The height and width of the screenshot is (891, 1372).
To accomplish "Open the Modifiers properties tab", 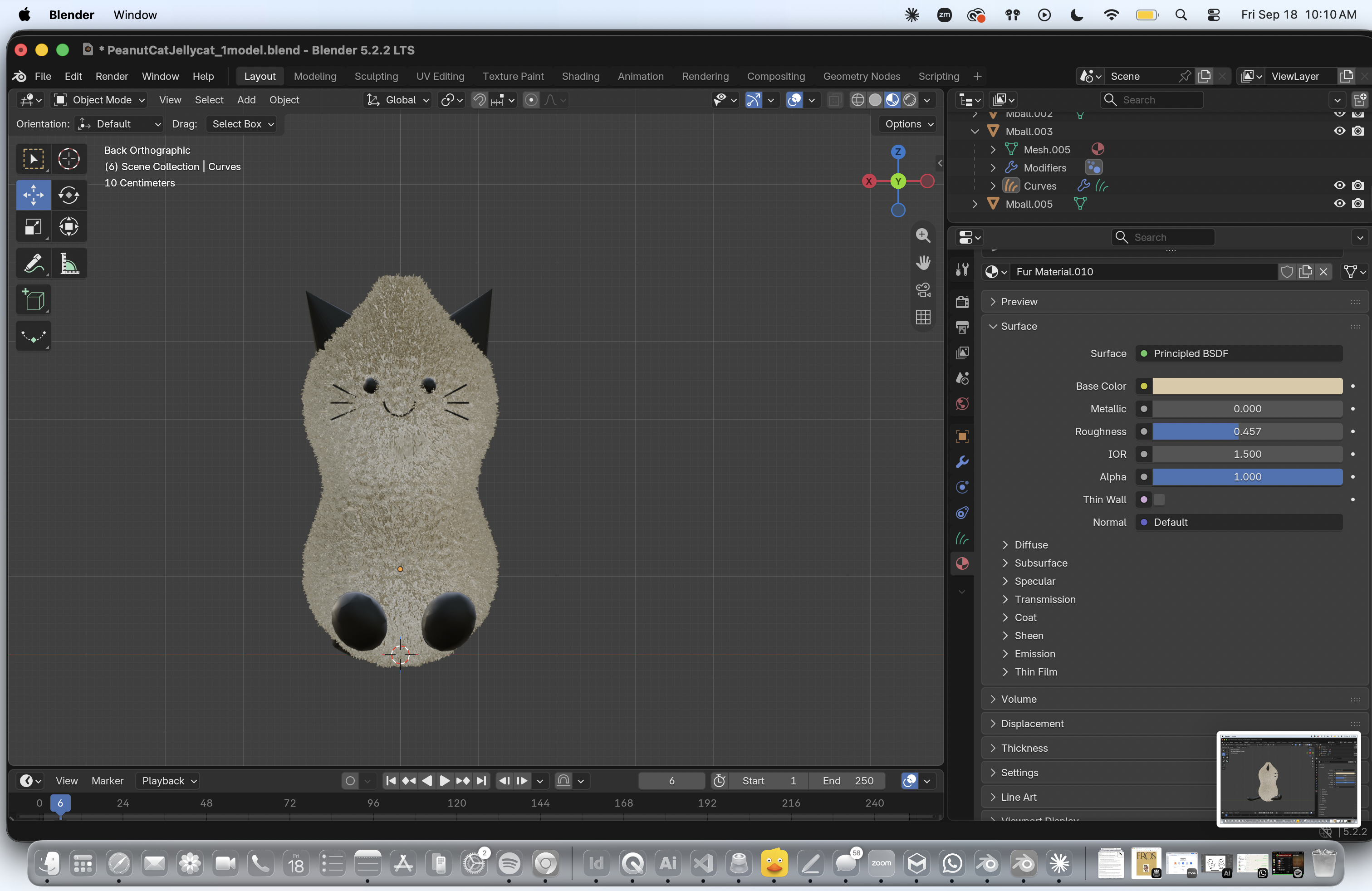I will click(962, 462).
